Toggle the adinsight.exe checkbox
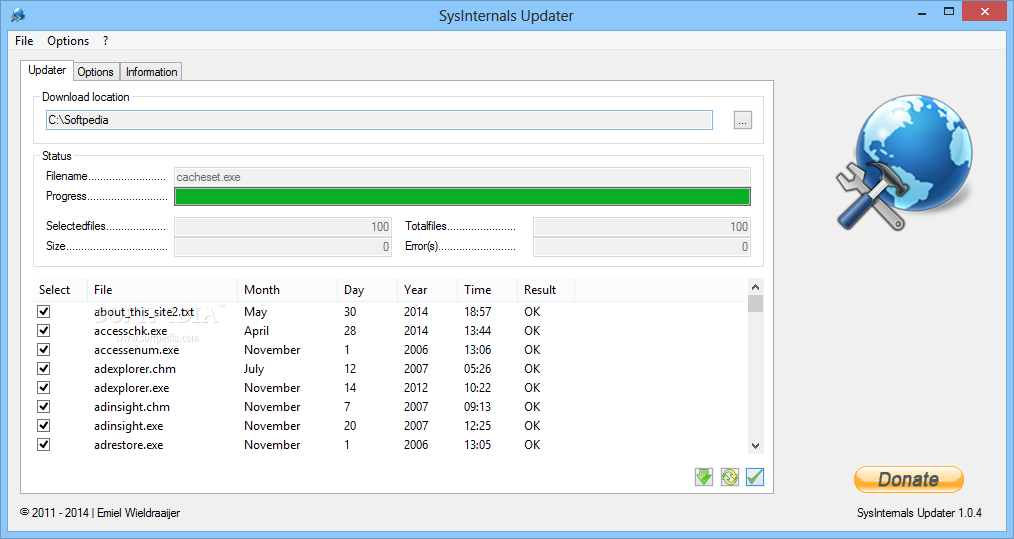The width and height of the screenshot is (1014, 539). pyautogui.click(x=43, y=426)
